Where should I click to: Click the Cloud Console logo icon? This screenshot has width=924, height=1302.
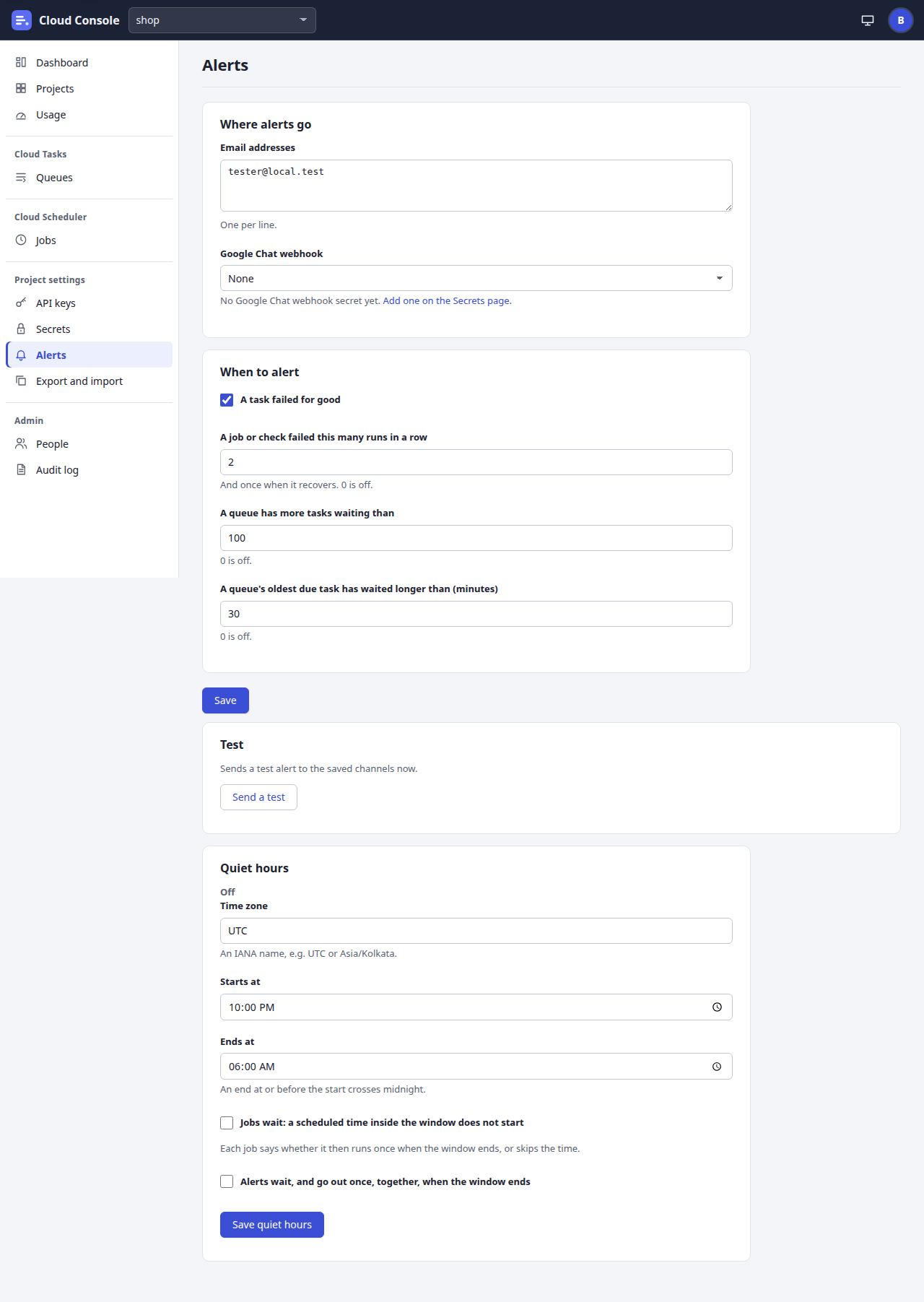pyautogui.click(x=22, y=20)
